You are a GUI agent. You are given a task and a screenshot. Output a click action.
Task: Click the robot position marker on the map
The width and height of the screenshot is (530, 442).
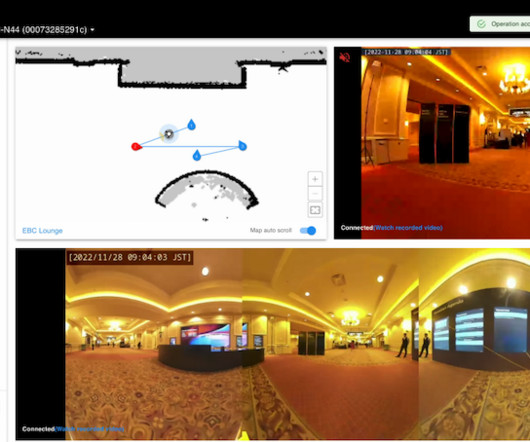(169, 134)
